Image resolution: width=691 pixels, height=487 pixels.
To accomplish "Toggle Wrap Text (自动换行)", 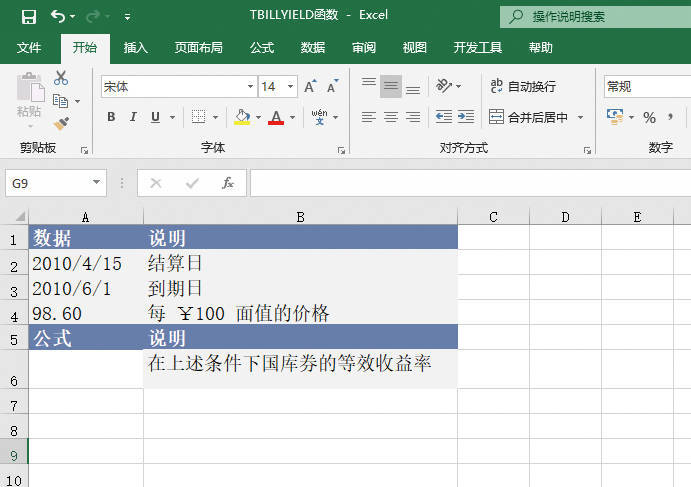I will [x=522, y=87].
